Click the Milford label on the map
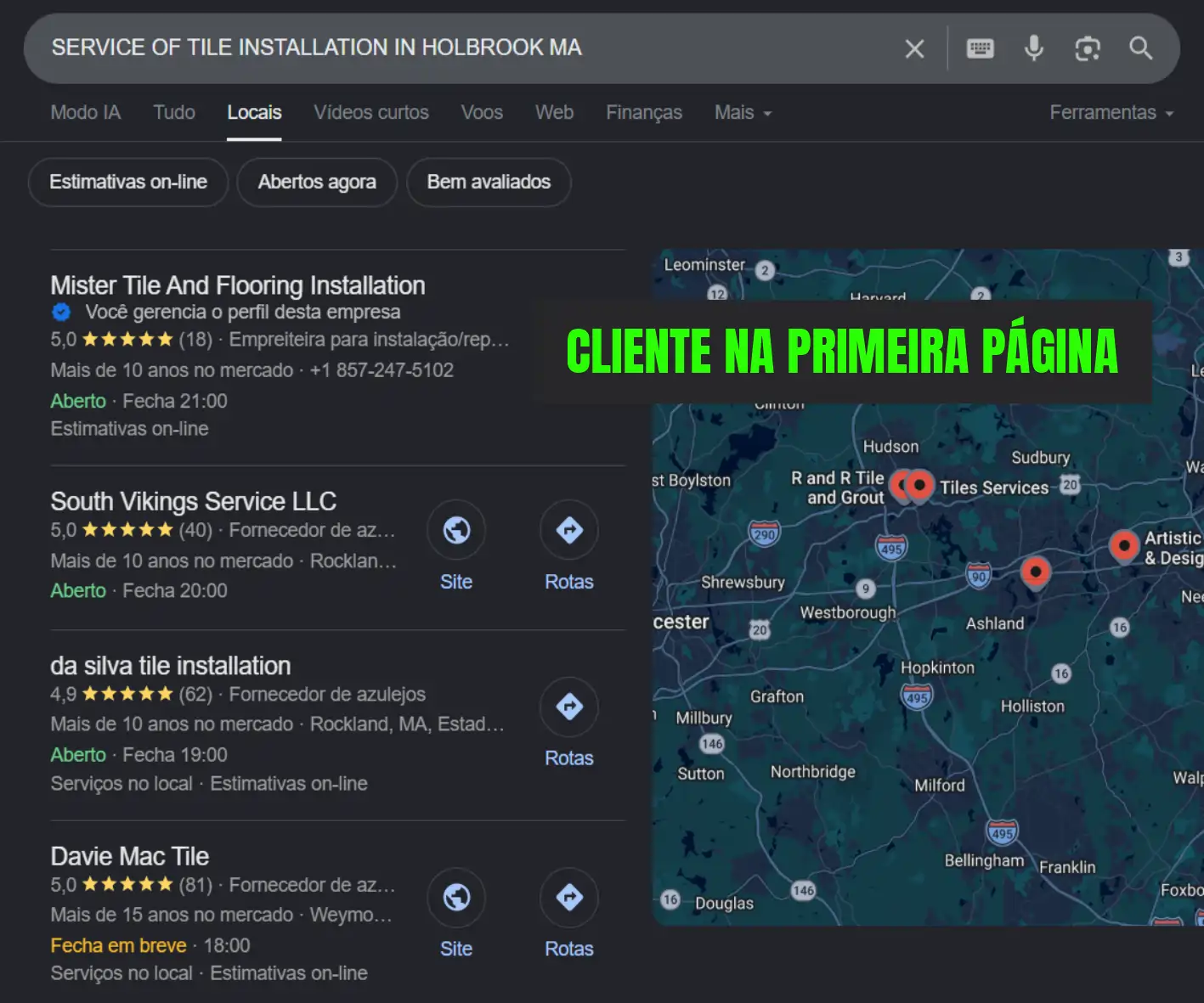The width and height of the screenshot is (1204, 1003). (x=940, y=786)
